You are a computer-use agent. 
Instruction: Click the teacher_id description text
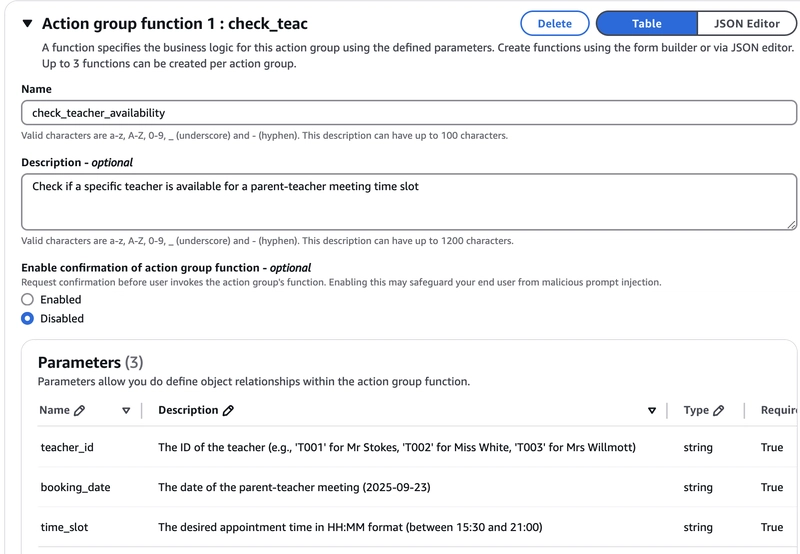pos(397,447)
